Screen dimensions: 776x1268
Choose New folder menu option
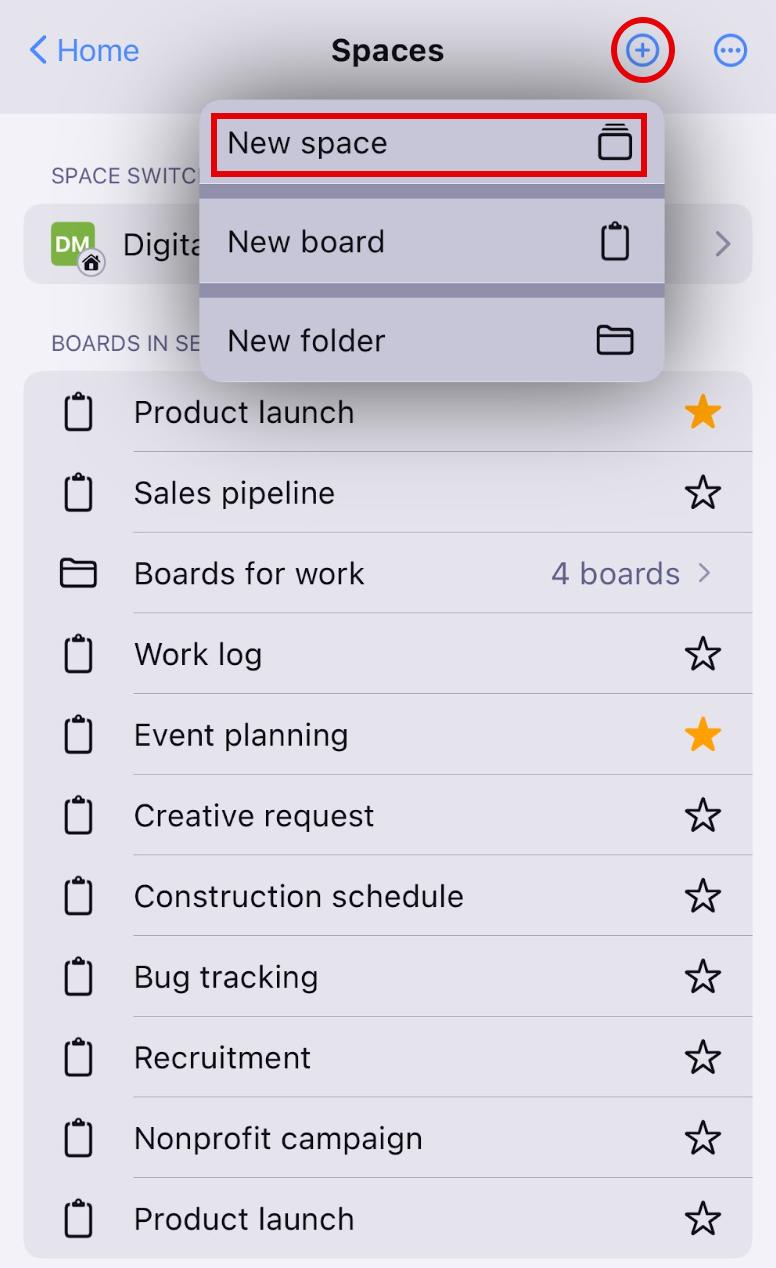coord(430,341)
